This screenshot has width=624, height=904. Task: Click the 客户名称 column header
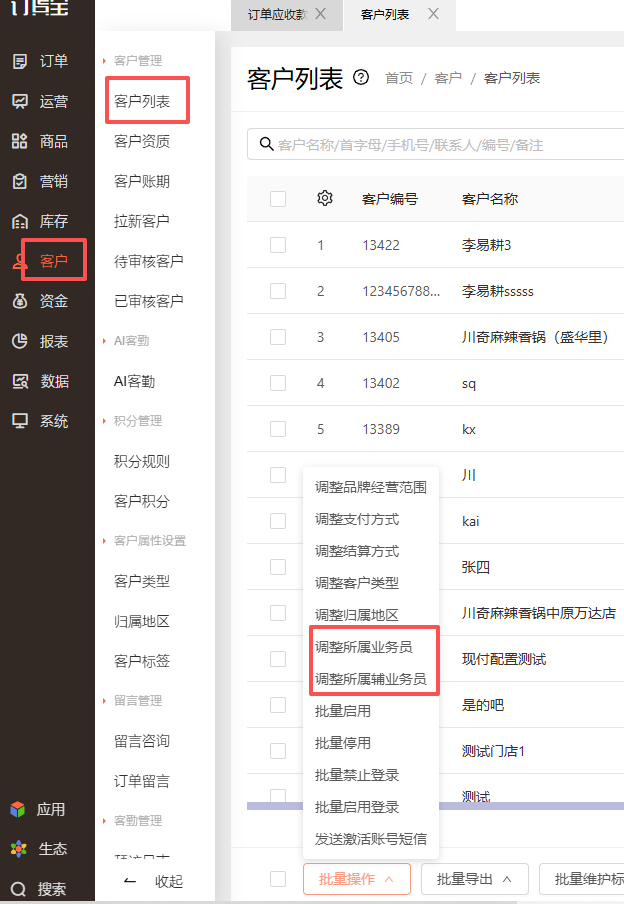(490, 199)
